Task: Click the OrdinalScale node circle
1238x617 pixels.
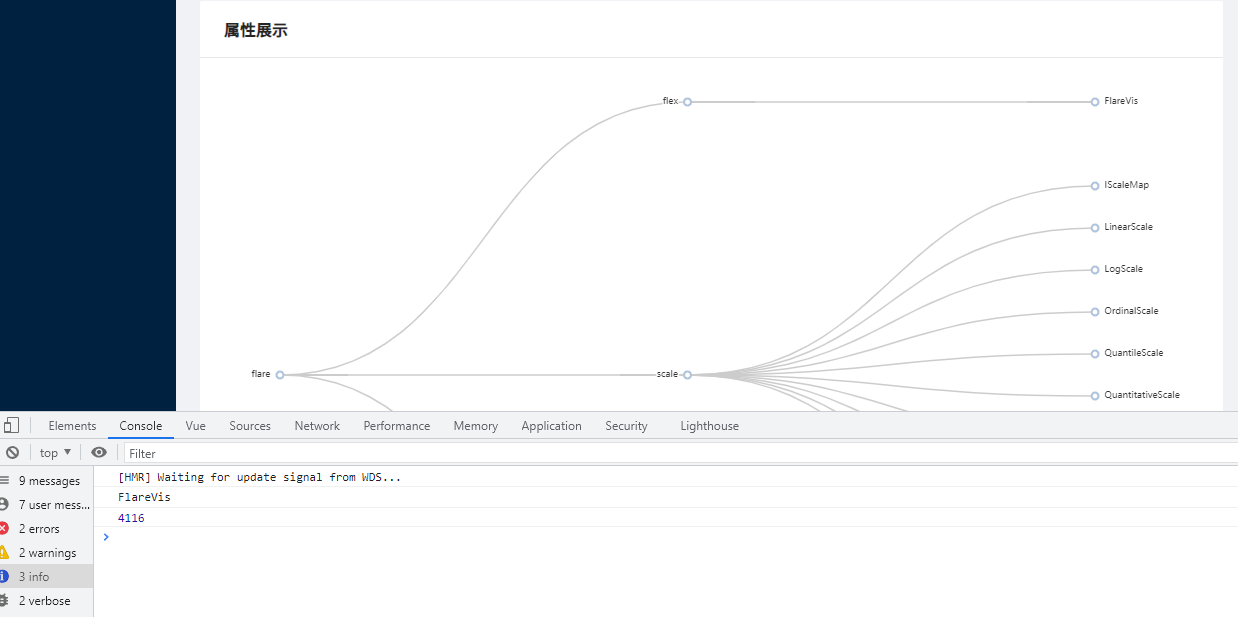Action: (1095, 312)
